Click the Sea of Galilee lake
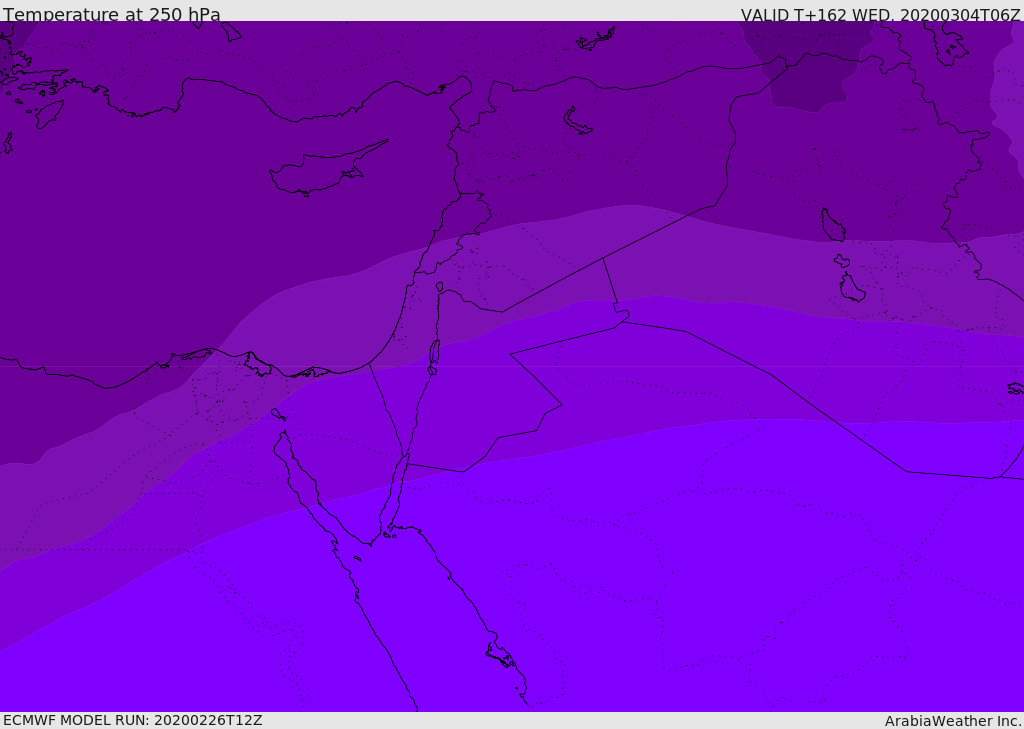The width and height of the screenshot is (1024, 729). [x=440, y=287]
